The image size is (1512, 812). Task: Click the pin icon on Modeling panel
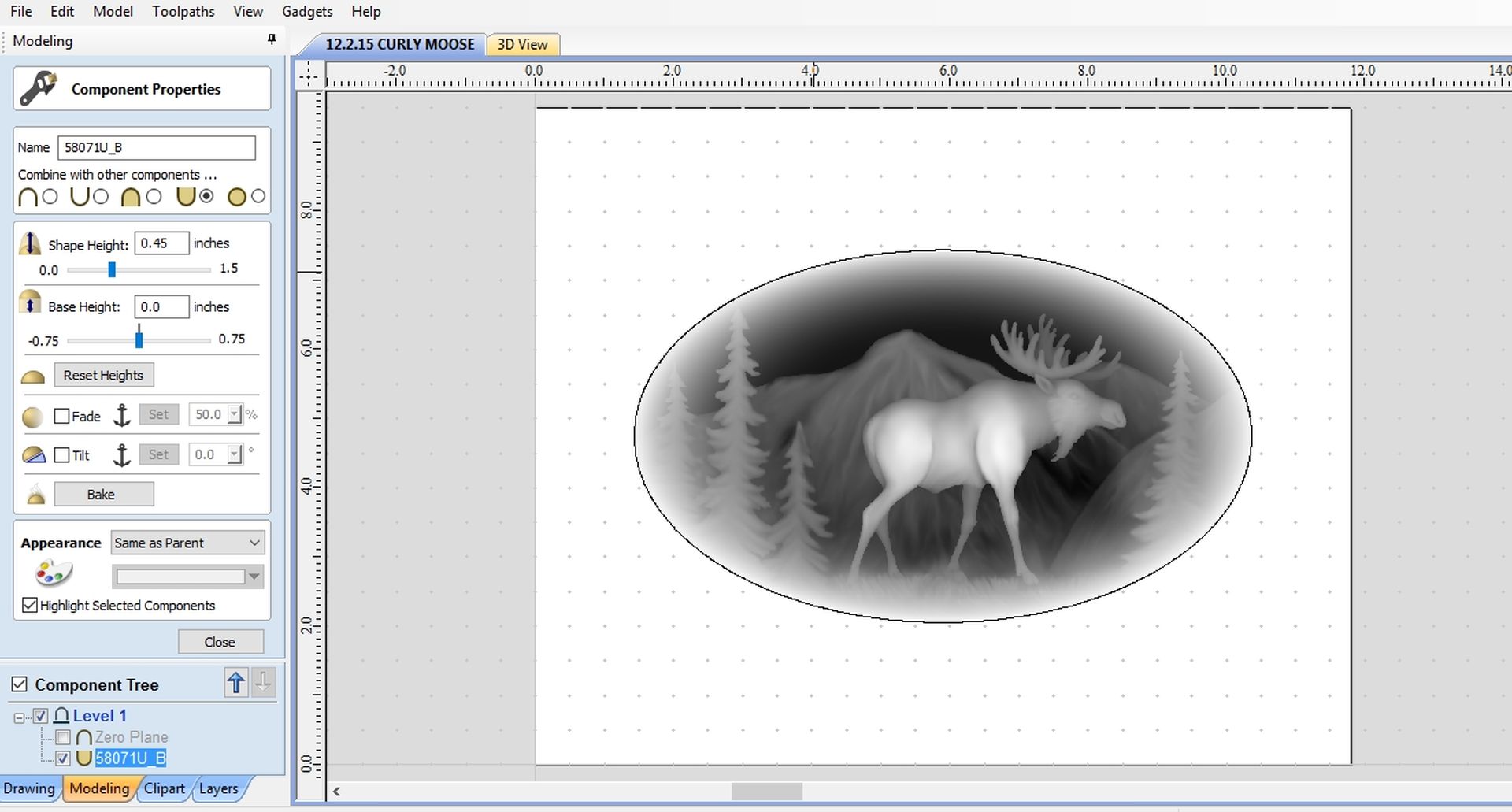[272, 39]
